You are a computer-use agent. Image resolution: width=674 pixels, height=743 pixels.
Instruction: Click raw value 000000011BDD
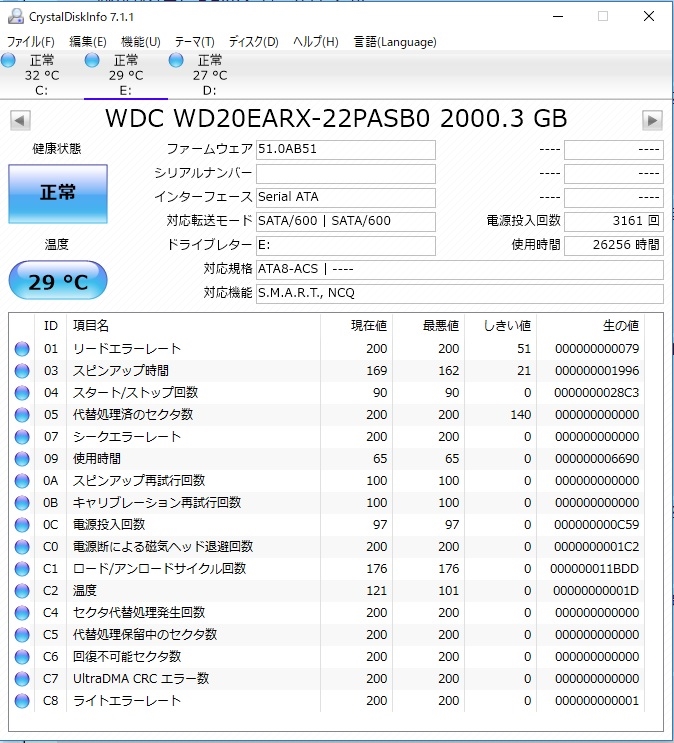click(595, 569)
